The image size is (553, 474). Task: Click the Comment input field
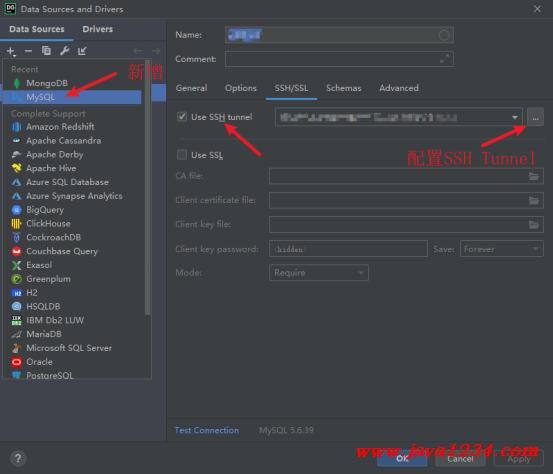point(339,59)
